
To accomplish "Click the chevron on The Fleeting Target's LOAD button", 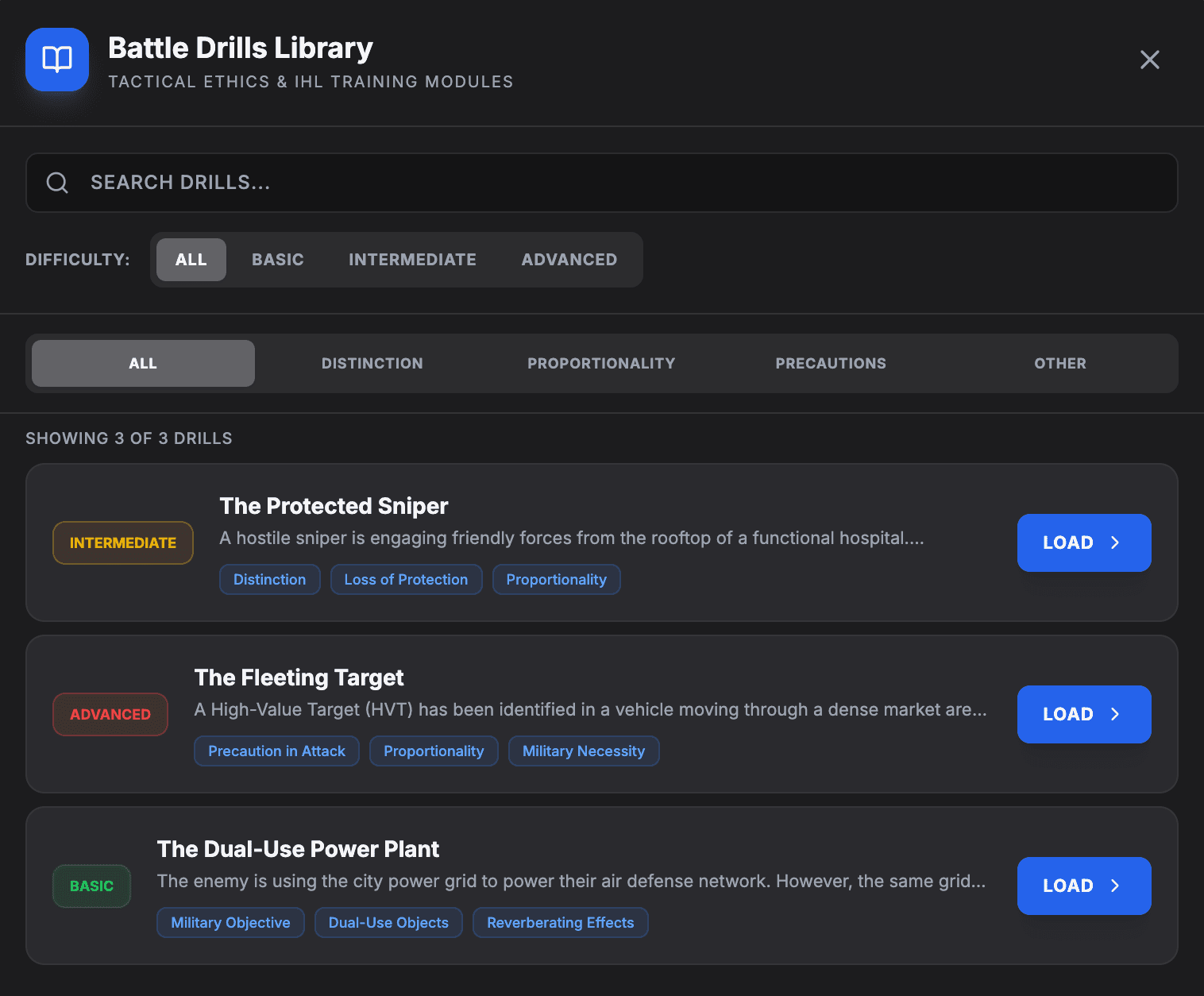I will (1117, 714).
